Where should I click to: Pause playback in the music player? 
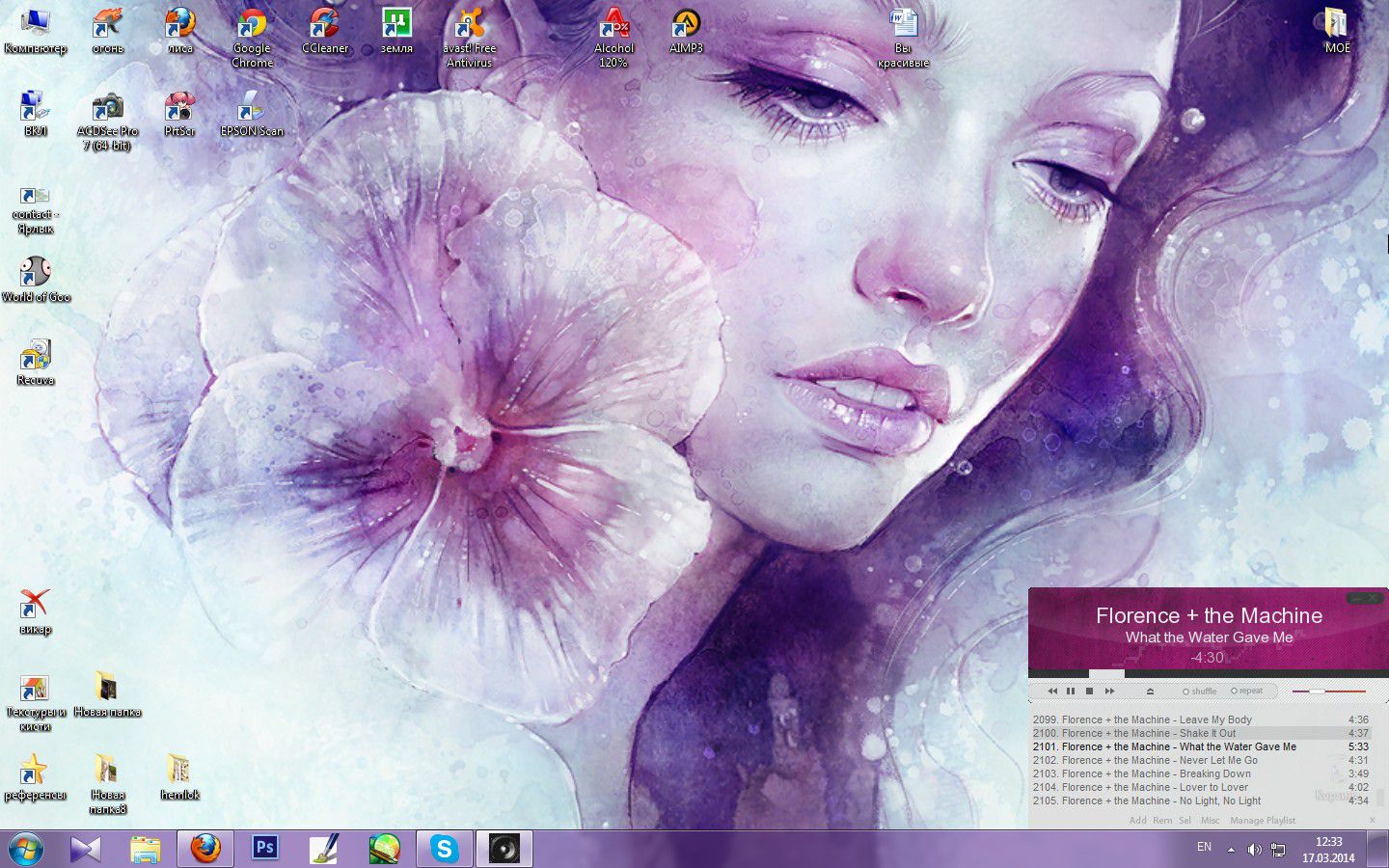point(1071,691)
